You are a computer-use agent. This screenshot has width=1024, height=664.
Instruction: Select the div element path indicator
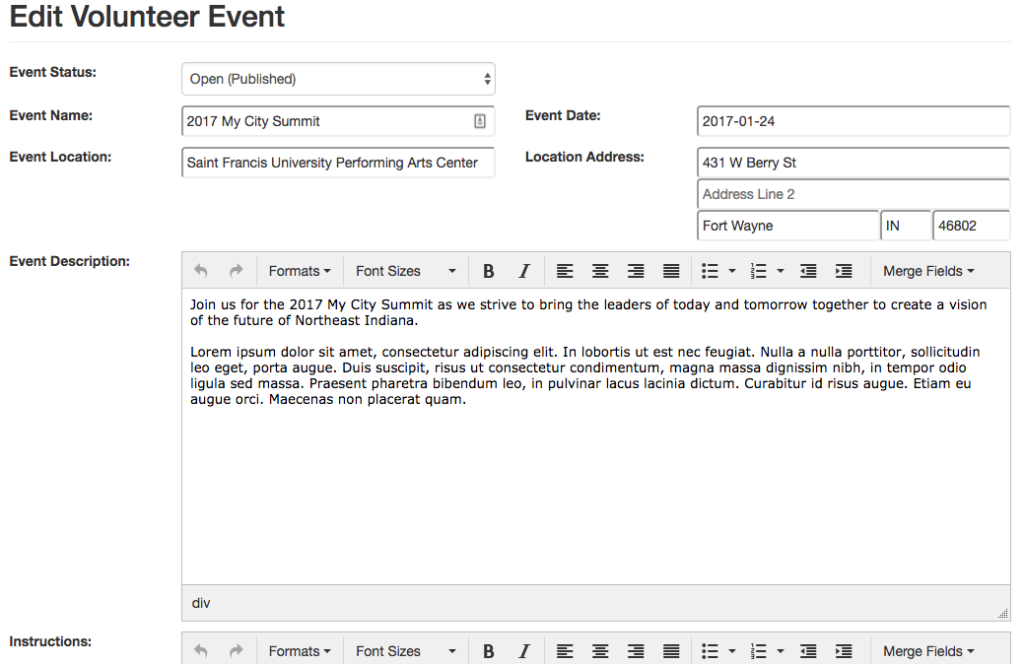click(200, 603)
